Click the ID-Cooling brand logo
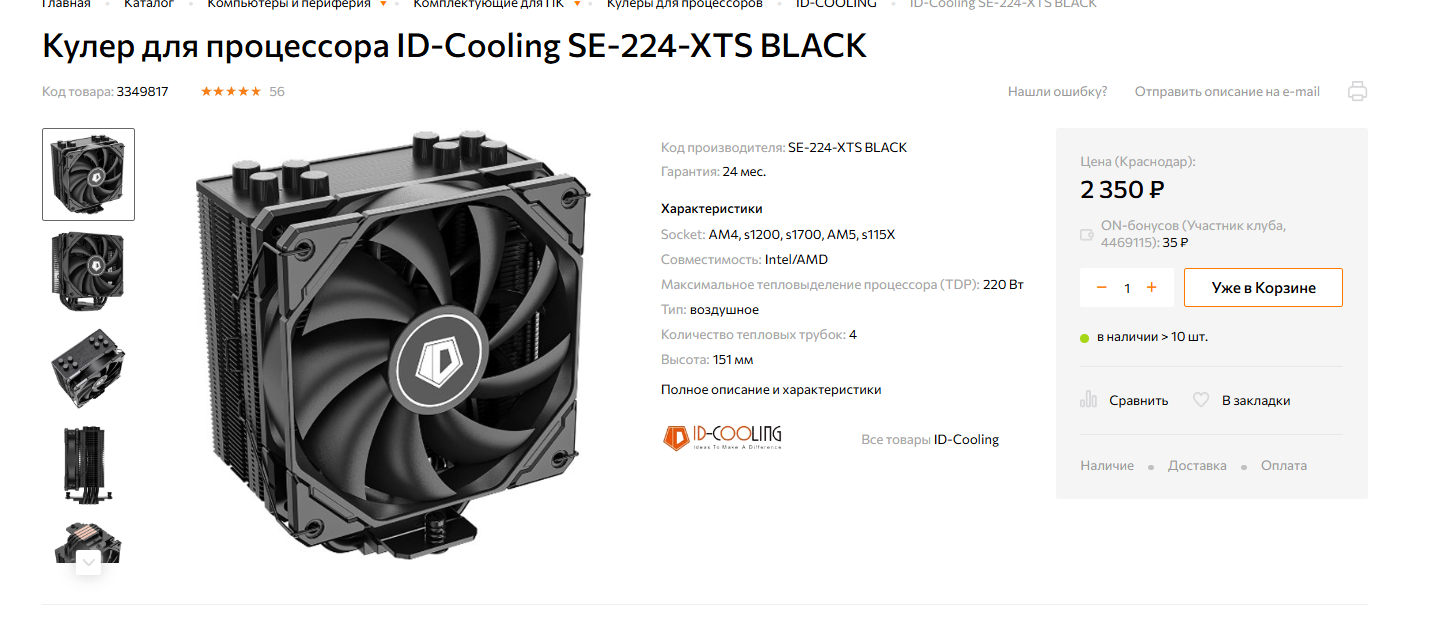Viewport: 1432px width, 617px height. click(x=723, y=437)
